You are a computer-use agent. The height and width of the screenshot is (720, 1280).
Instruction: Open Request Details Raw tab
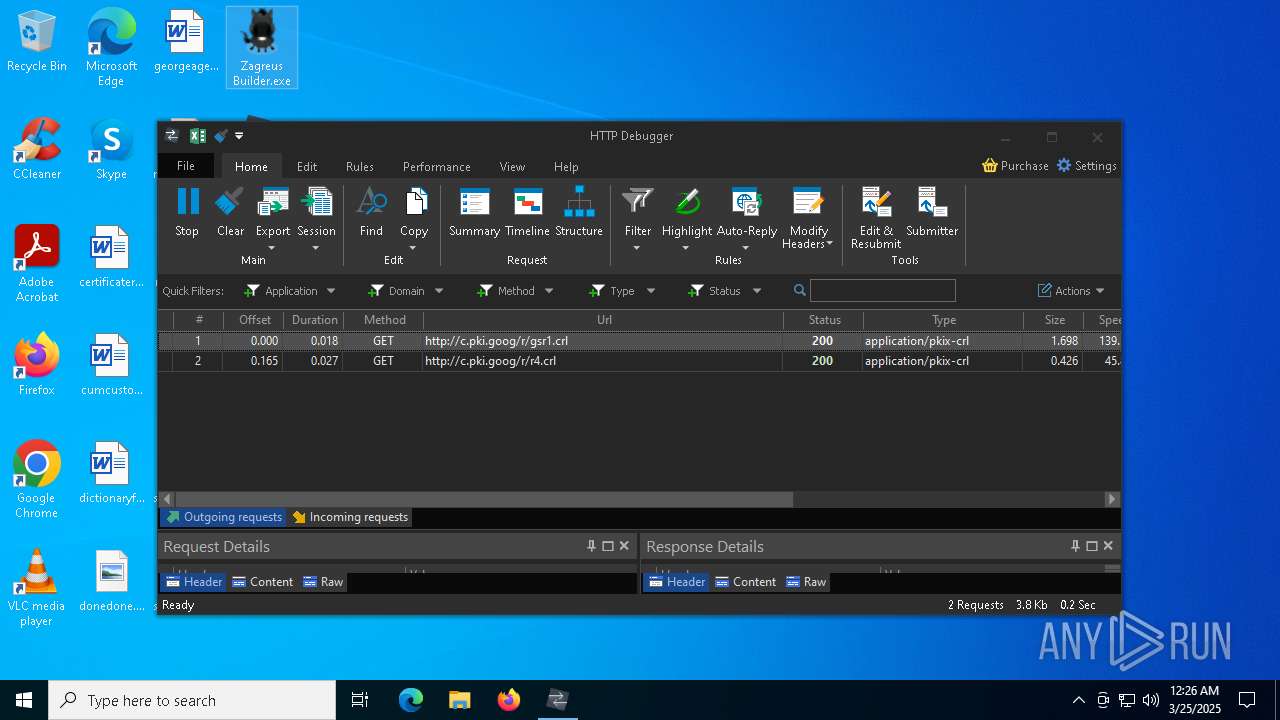323,582
